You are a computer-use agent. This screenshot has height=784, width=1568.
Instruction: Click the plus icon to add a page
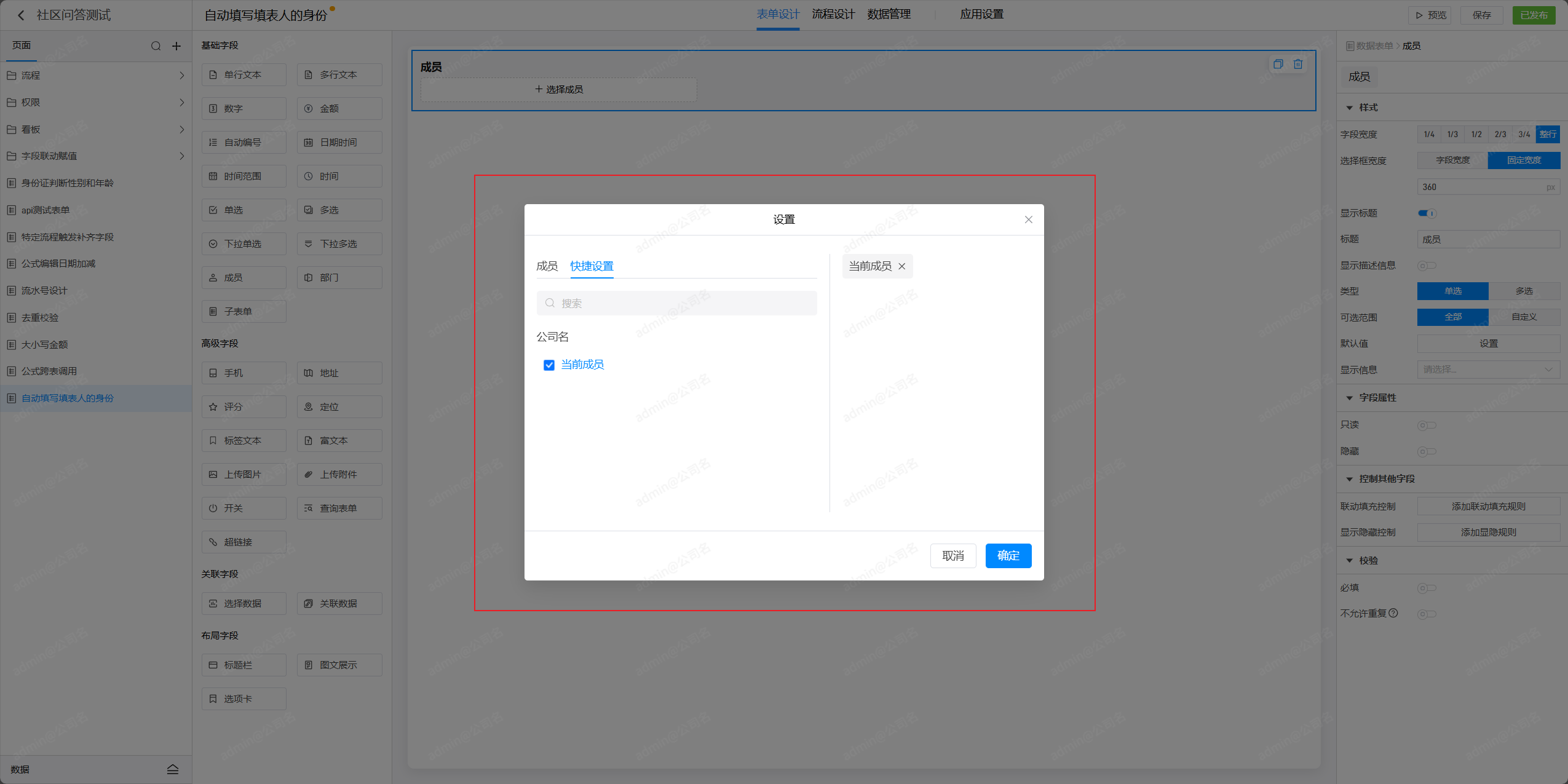pos(176,46)
